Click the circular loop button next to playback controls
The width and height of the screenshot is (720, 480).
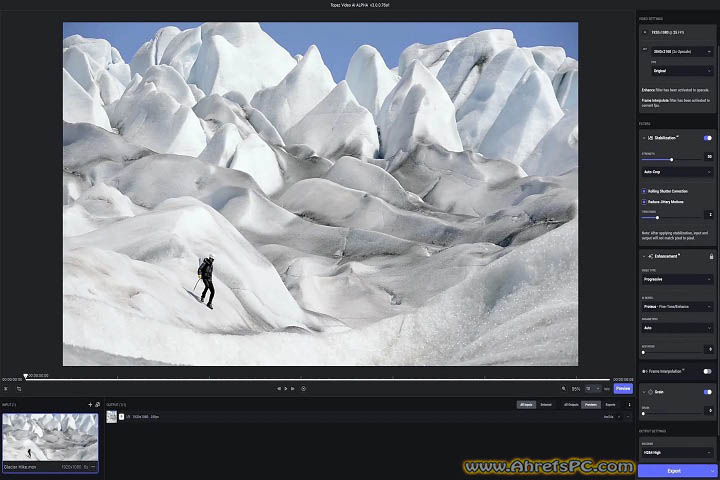pos(304,389)
